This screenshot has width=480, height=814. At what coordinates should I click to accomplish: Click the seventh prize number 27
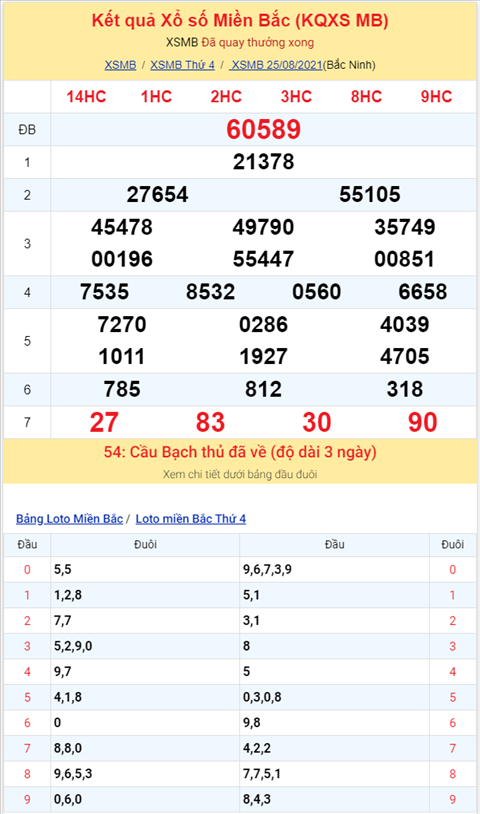coord(104,422)
